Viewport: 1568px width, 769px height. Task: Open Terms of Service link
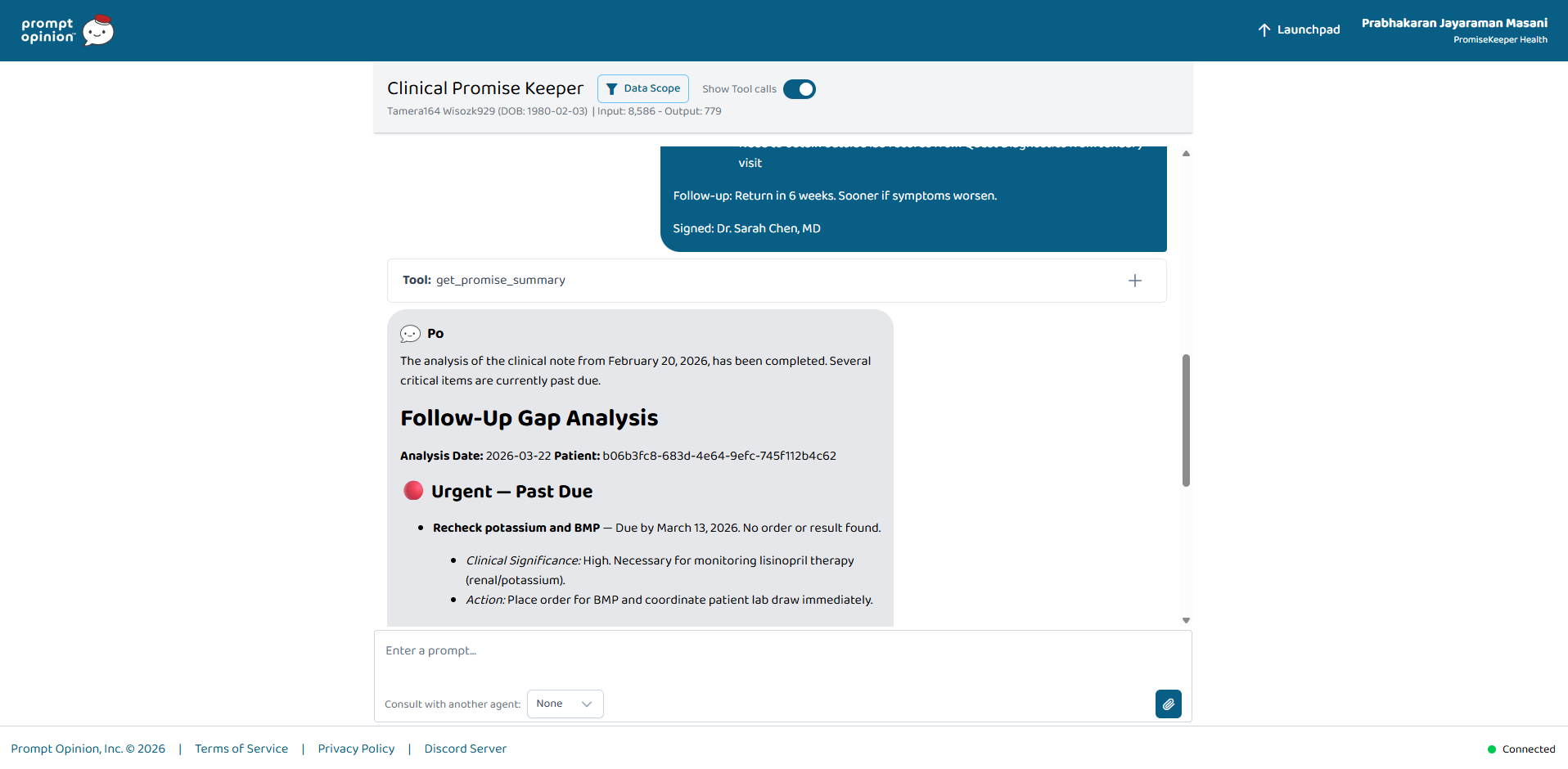pyautogui.click(x=241, y=749)
